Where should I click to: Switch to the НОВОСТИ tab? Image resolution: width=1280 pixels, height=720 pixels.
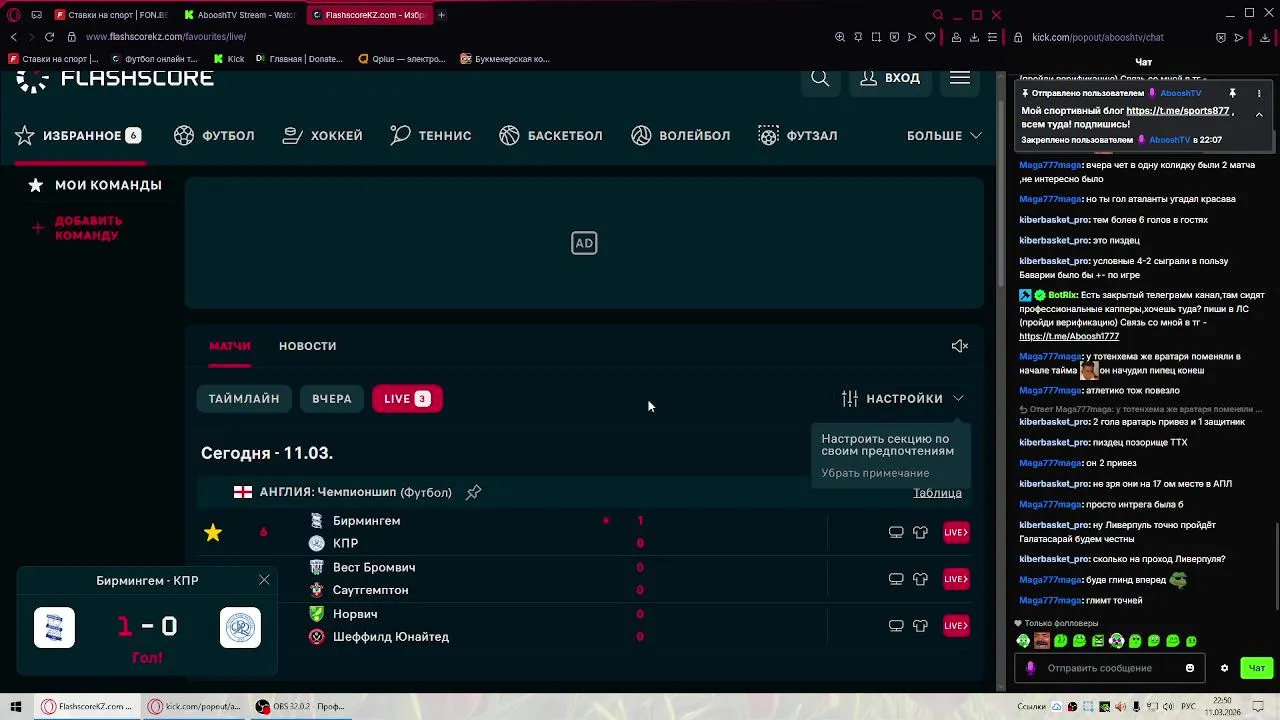[x=307, y=346]
